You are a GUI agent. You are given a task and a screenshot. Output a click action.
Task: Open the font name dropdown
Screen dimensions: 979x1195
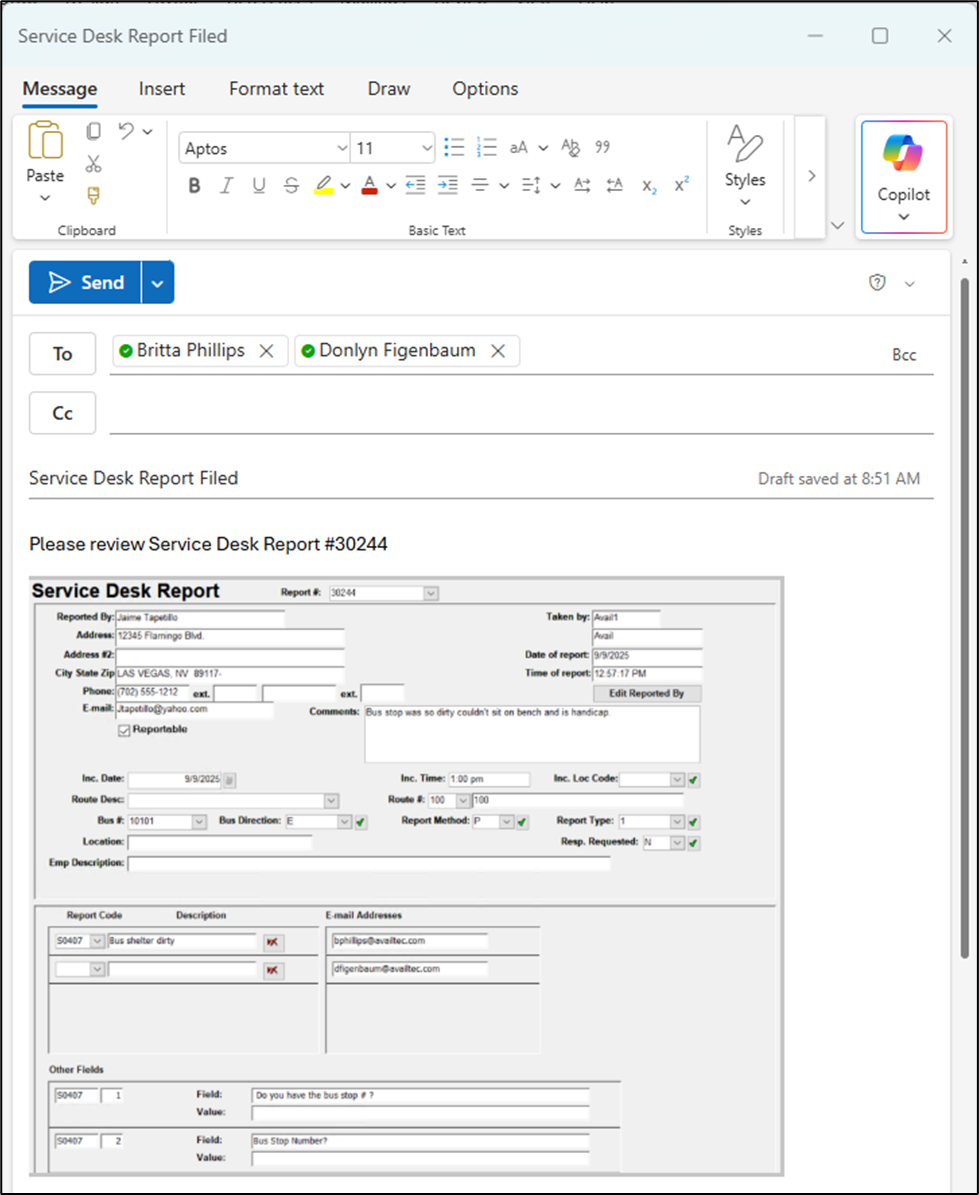(341, 148)
